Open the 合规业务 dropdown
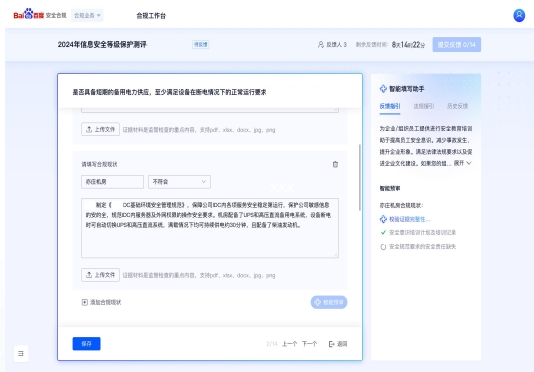The image size is (534, 372). pyautogui.click(x=87, y=15)
